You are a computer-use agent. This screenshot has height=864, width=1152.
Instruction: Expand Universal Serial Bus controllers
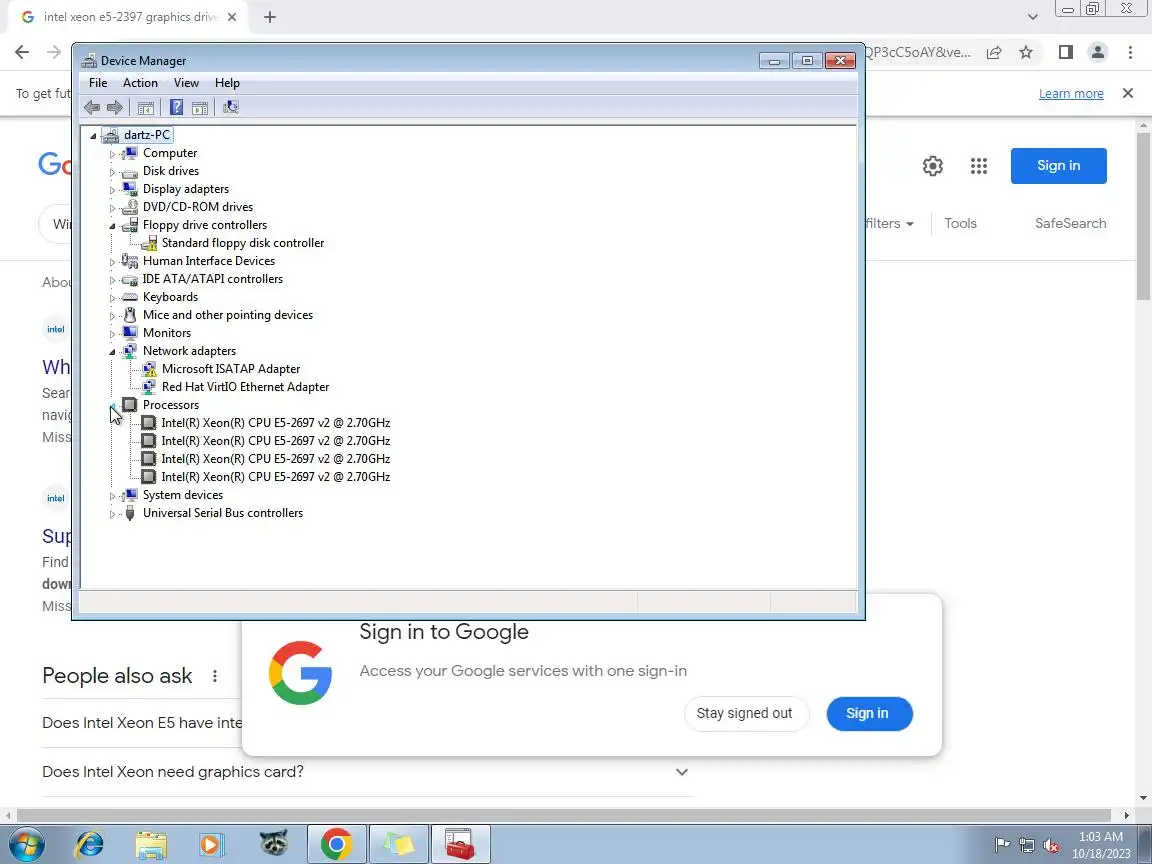point(112,514)
